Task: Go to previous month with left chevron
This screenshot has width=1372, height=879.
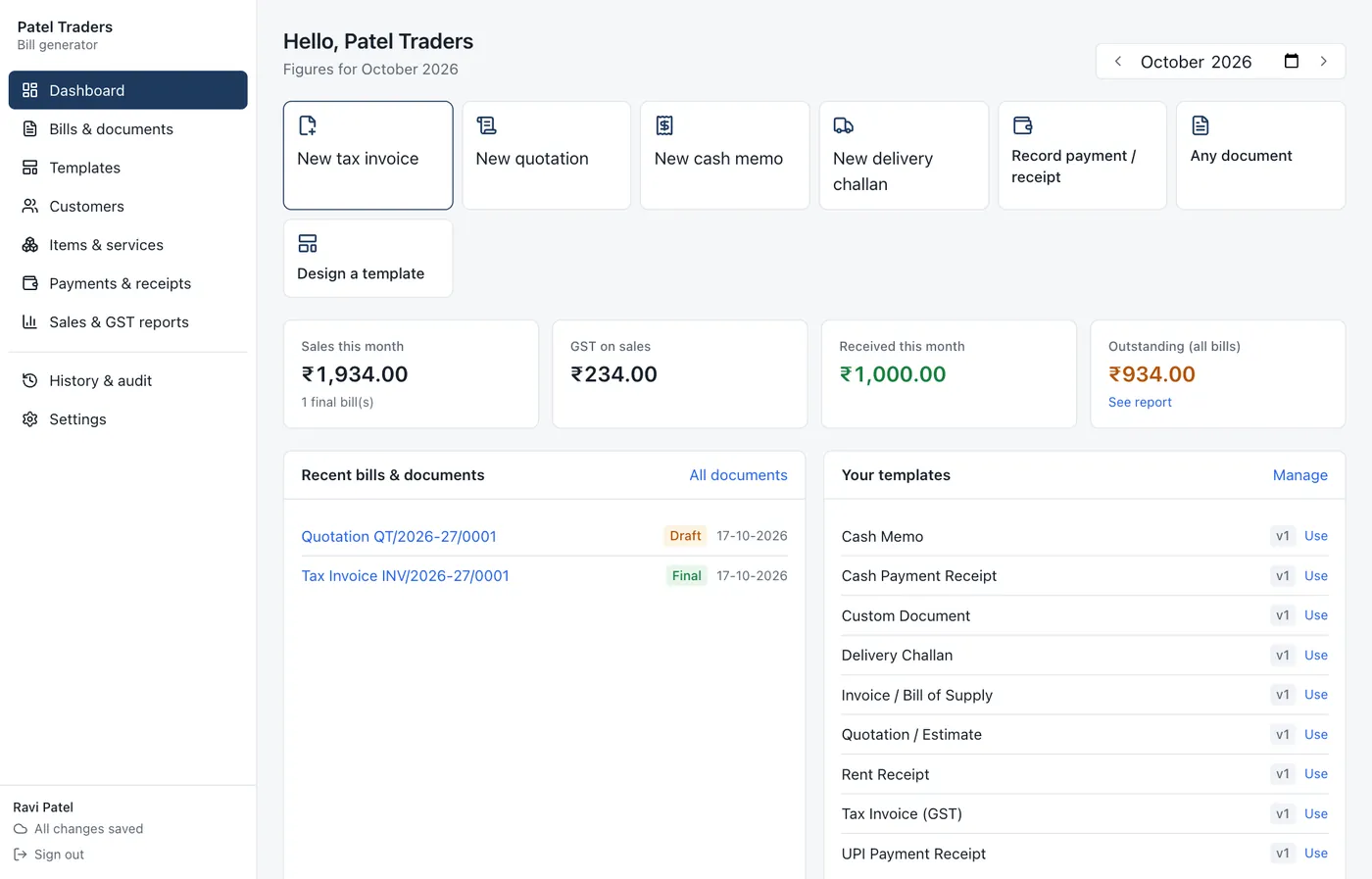Action: (x=1118, y=61)
